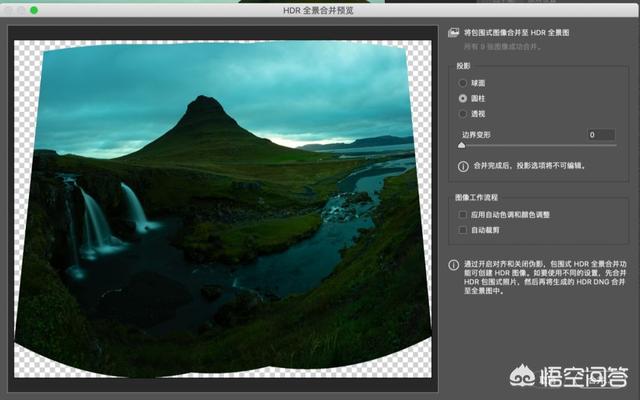Image resolution: width=640 pixels, height=400 pixels.
Task: Click the 边界变形 value input field
Action: click(x=601, y=134)
